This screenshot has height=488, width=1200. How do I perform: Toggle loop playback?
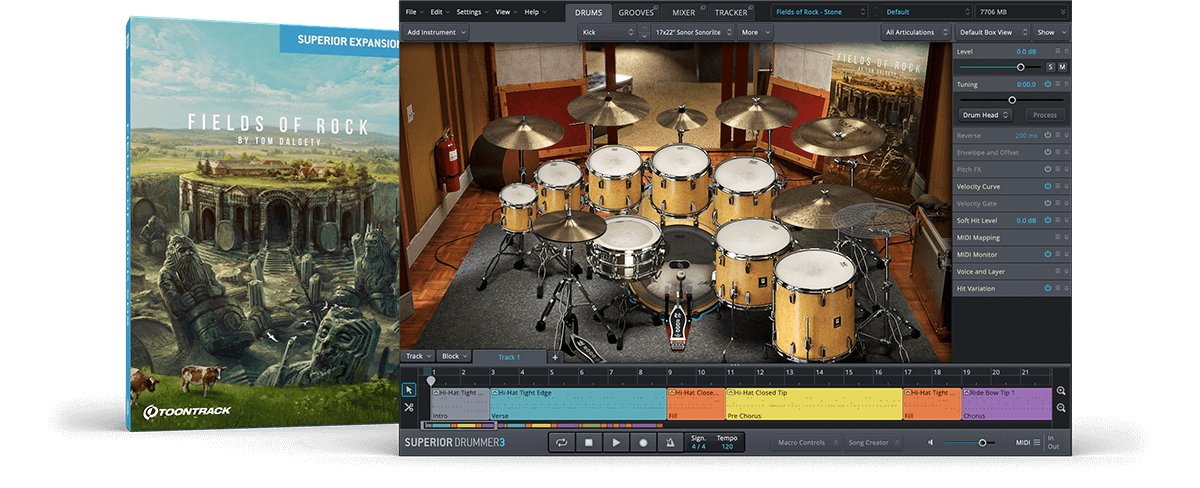click(562, 442)
